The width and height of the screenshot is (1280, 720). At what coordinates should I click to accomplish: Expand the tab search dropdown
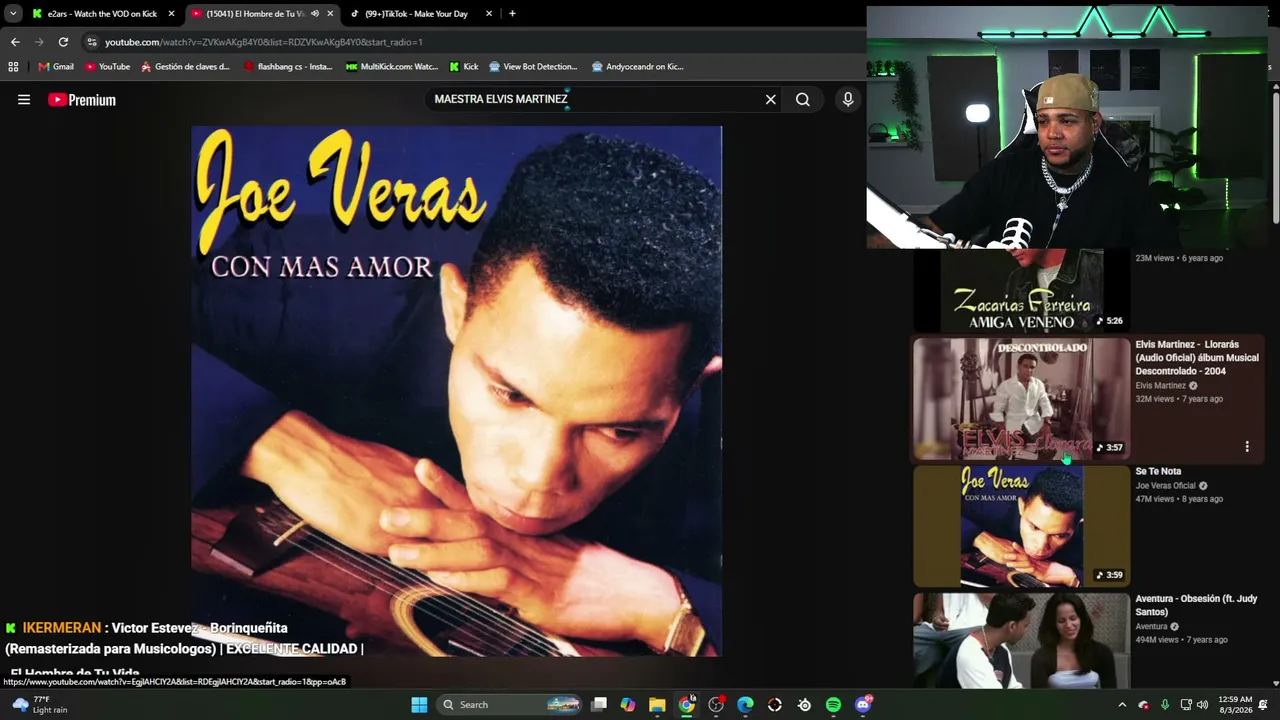click(13, 14)
